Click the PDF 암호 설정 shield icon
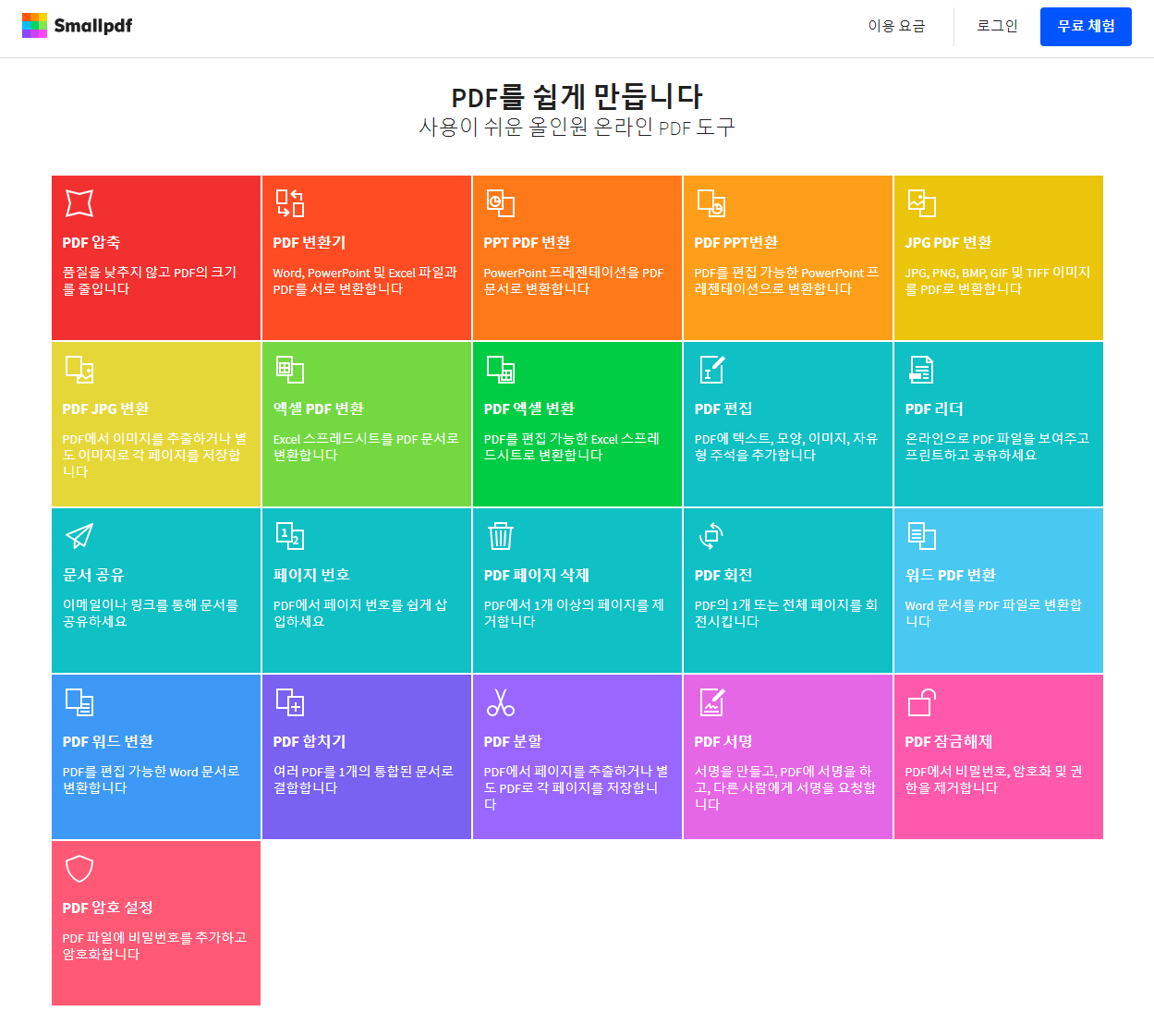This screenshot has height=1036, width=1154. pyautogui.click(x=79, y=869)
